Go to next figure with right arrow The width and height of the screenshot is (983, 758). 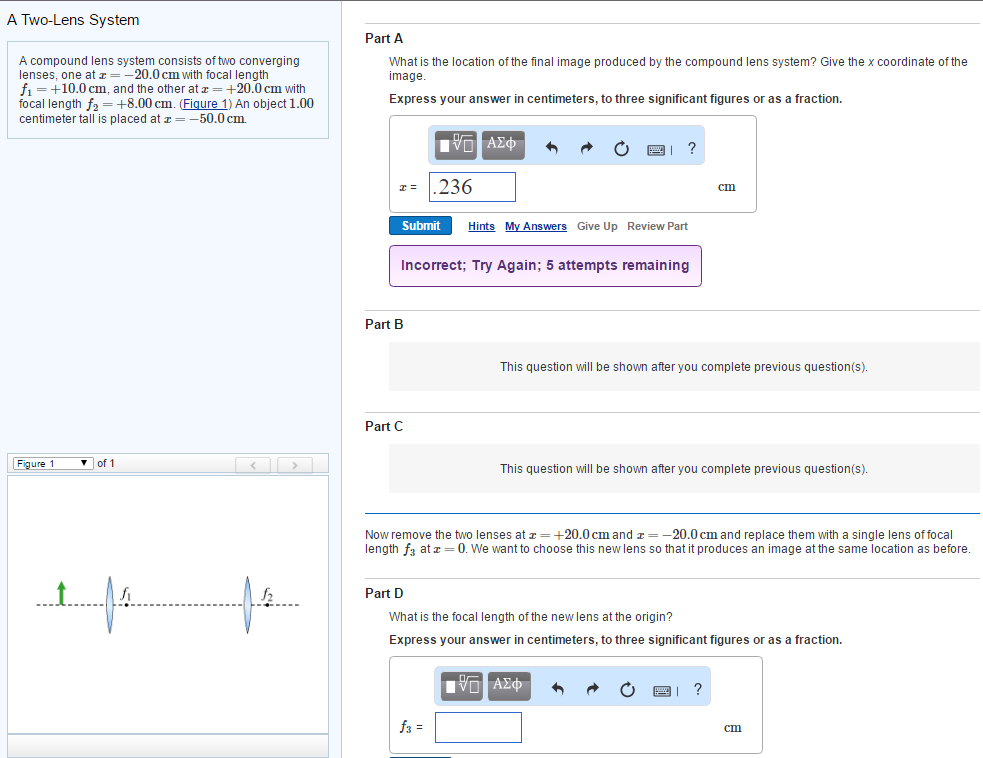point(294,464)
